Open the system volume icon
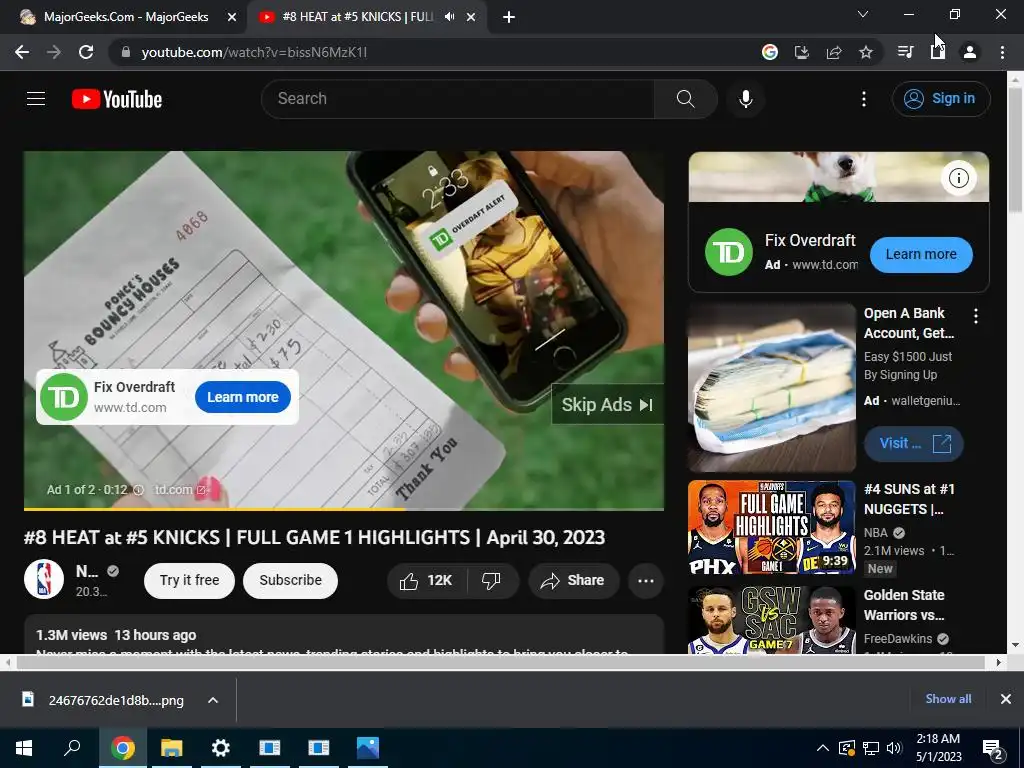The image size is (1024, 768). coord(894,748)
